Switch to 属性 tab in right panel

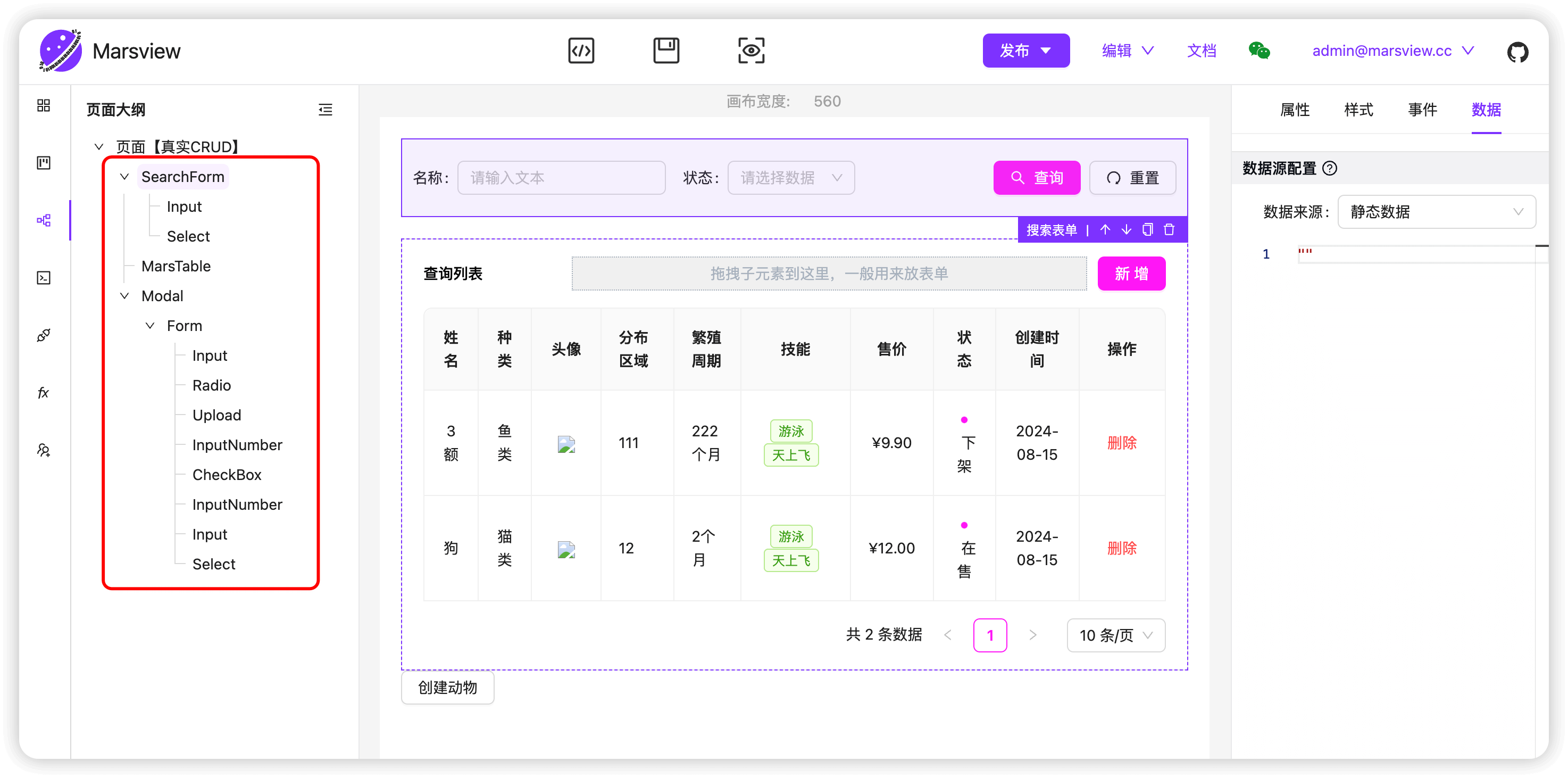tap(1295, 110)
